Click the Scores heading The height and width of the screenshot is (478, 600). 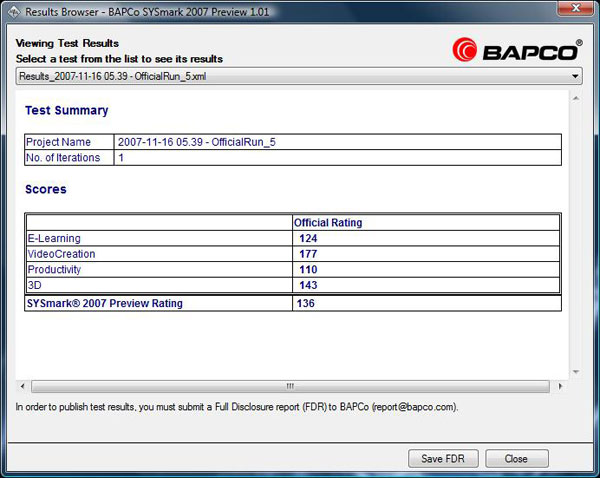tap(46, 189)
